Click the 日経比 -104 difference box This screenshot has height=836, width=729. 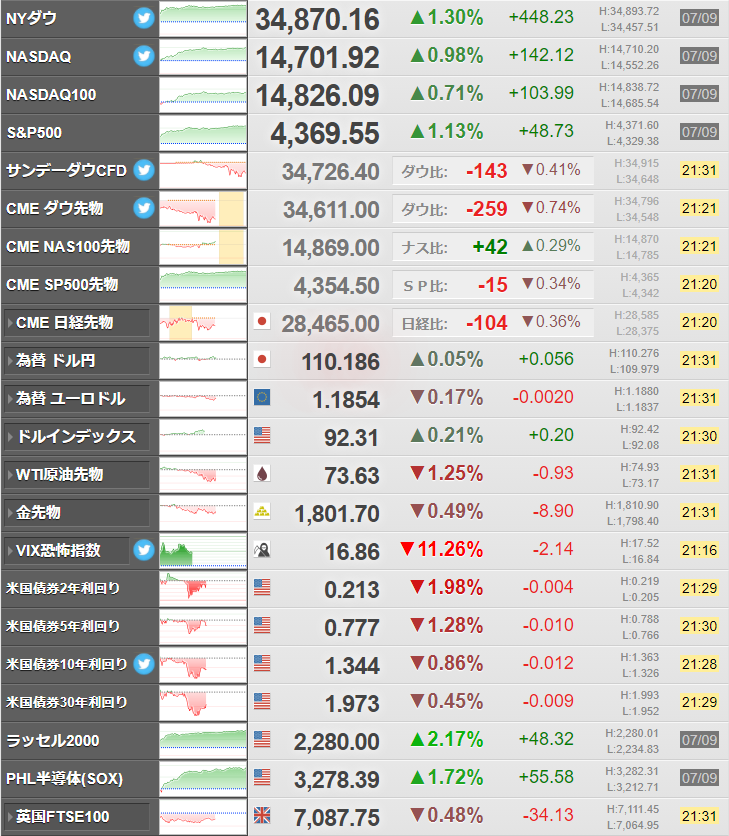click(493, 323)
